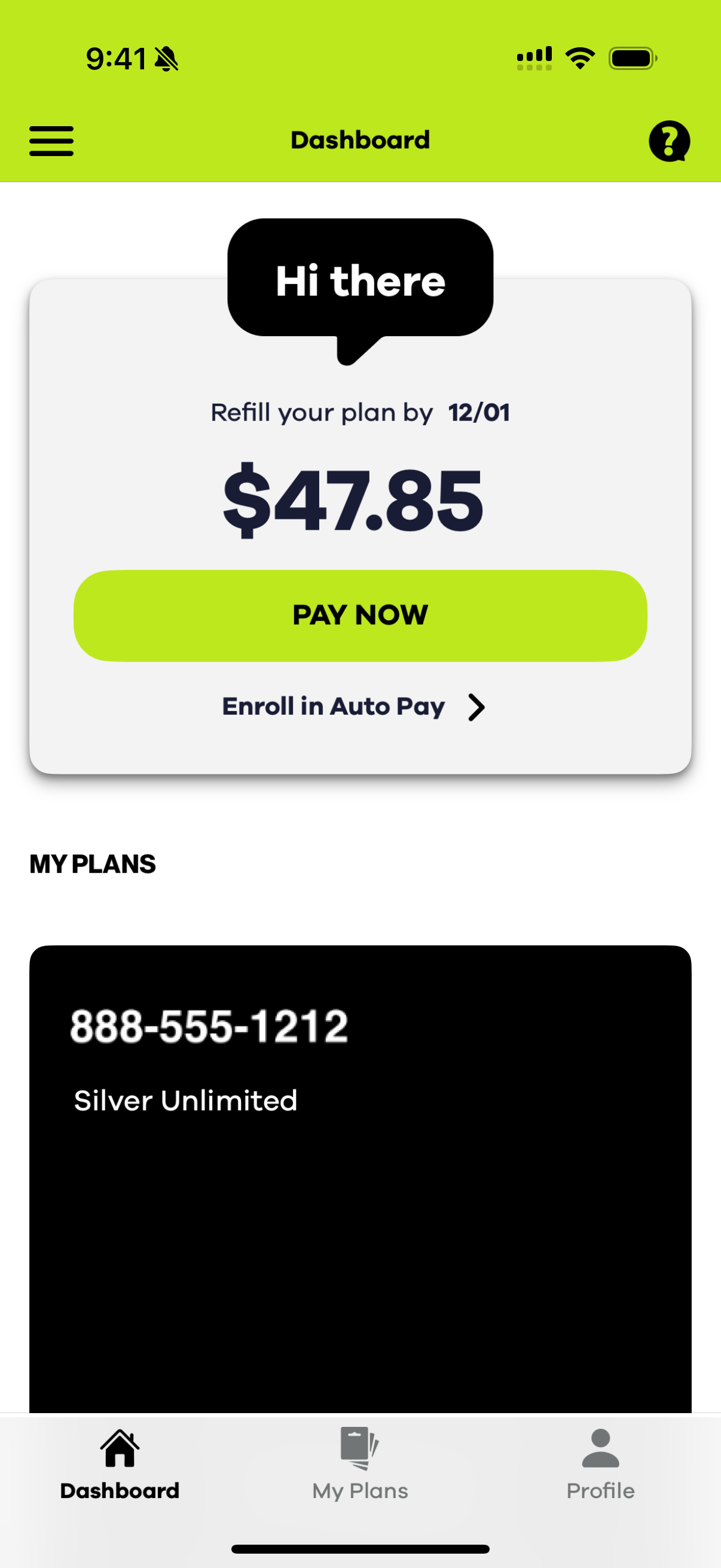Image resolution: width=721 pixels, height=1568 pixels.
Task: Tap the $47.85 amount due
Action: point(353,500)
